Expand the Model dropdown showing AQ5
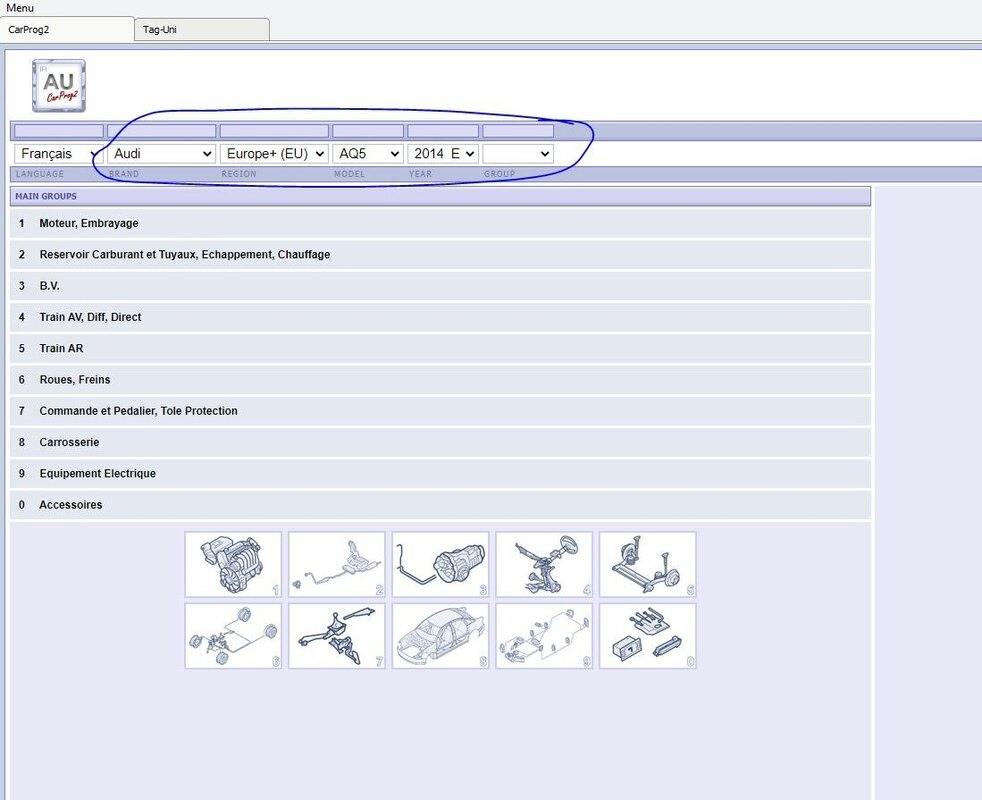The height and width of the screenshot is (800, 982). pos(367,154)
